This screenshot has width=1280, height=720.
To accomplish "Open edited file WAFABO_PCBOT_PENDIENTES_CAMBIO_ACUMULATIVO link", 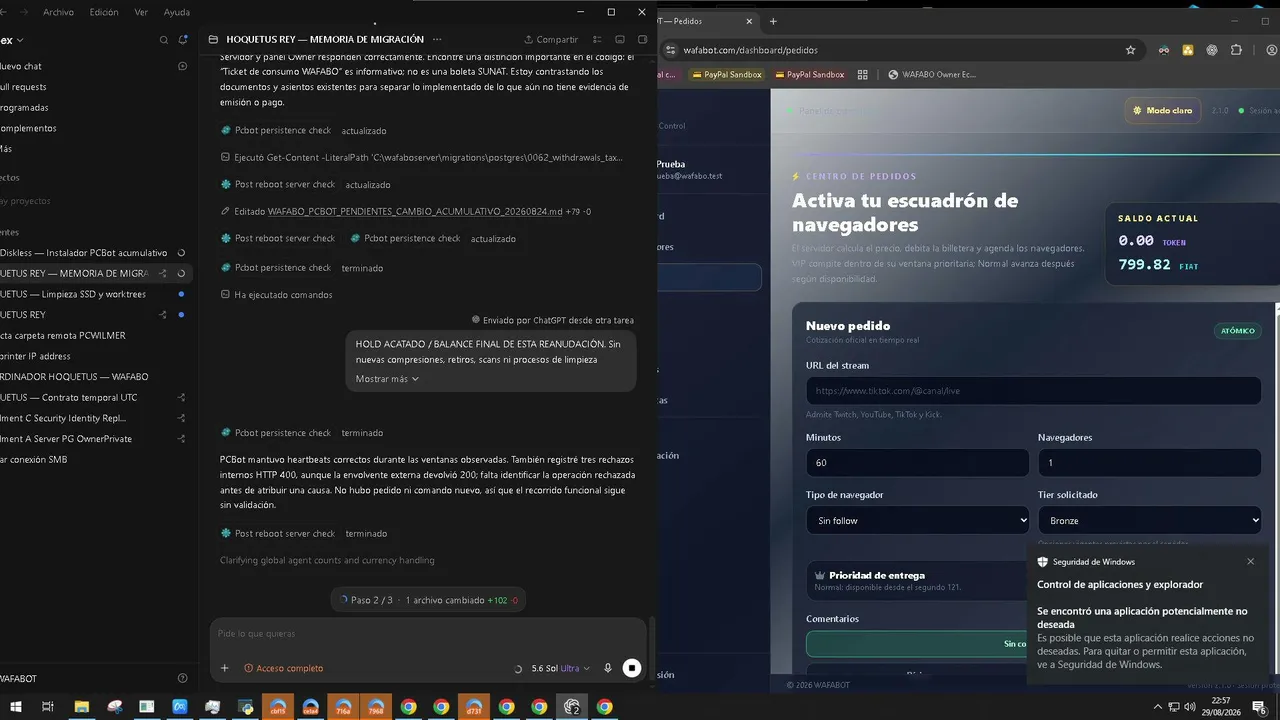I will [415, 211].
